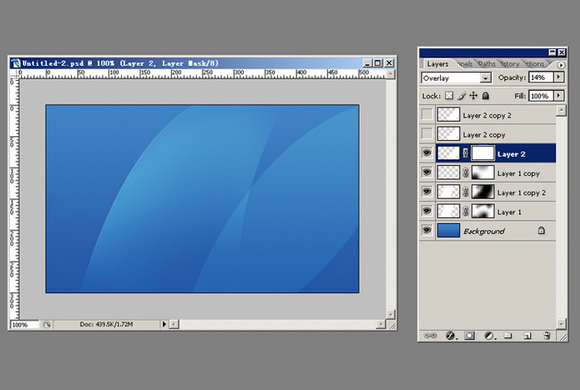Click the mask link icon on Layer 1 copy 2

click(x=466, y=192)
